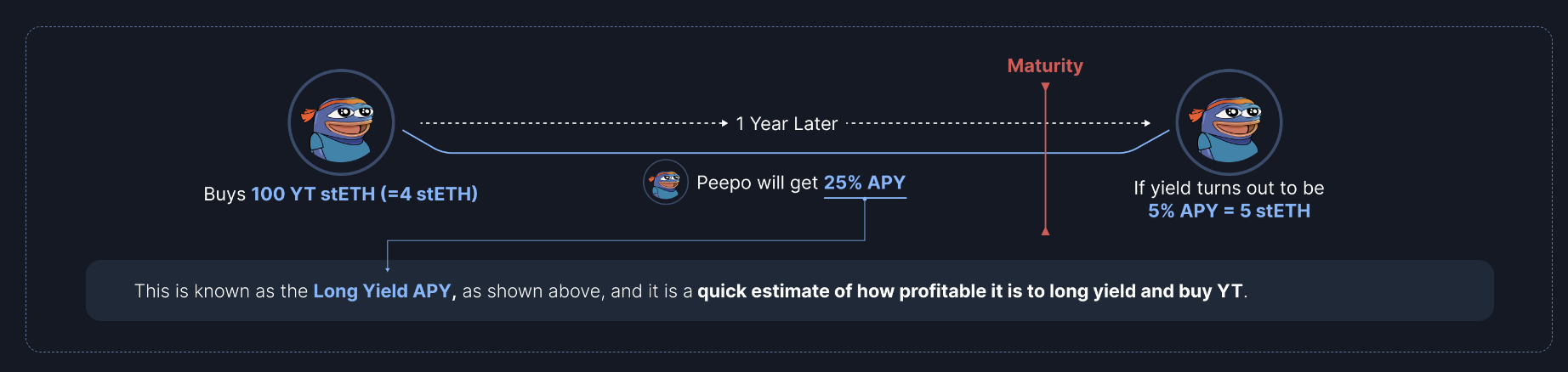Click the word "Buys" under the left avatar

224,194
